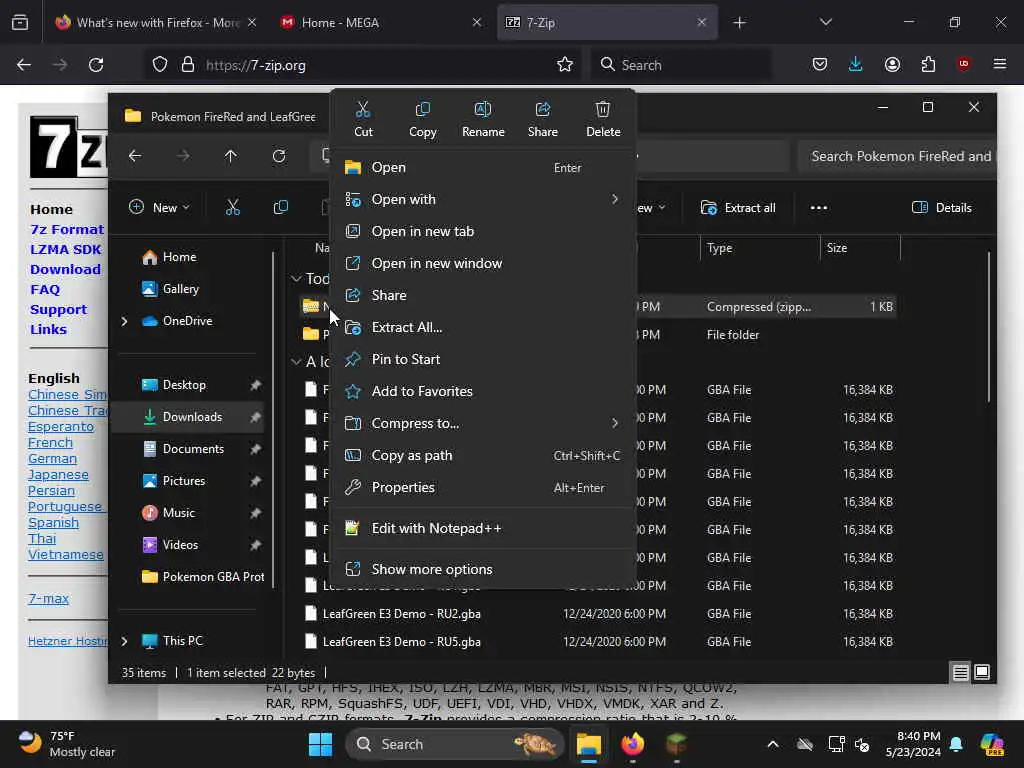The height and width of the screenshot is (768, 1024).
Task: Choose Extract All... menu entry
Action: pos(483,327)
